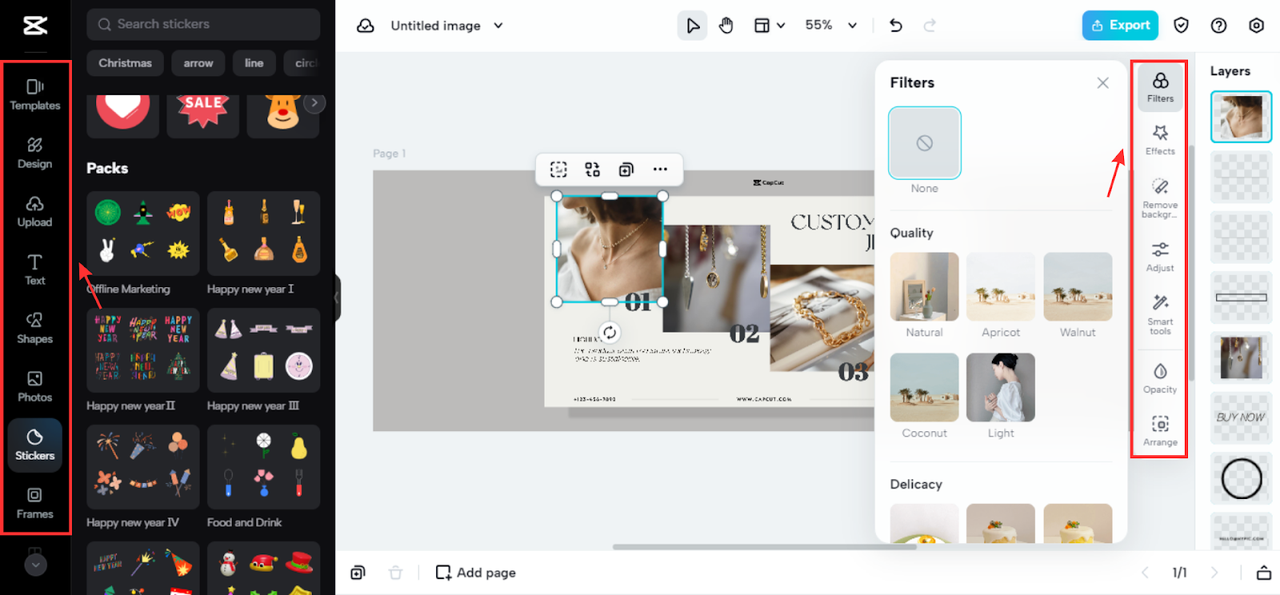This screenshot has height=595, width=1280.
Task: Expand the bottom pages tray
Action: click(x=1264, y=573)
